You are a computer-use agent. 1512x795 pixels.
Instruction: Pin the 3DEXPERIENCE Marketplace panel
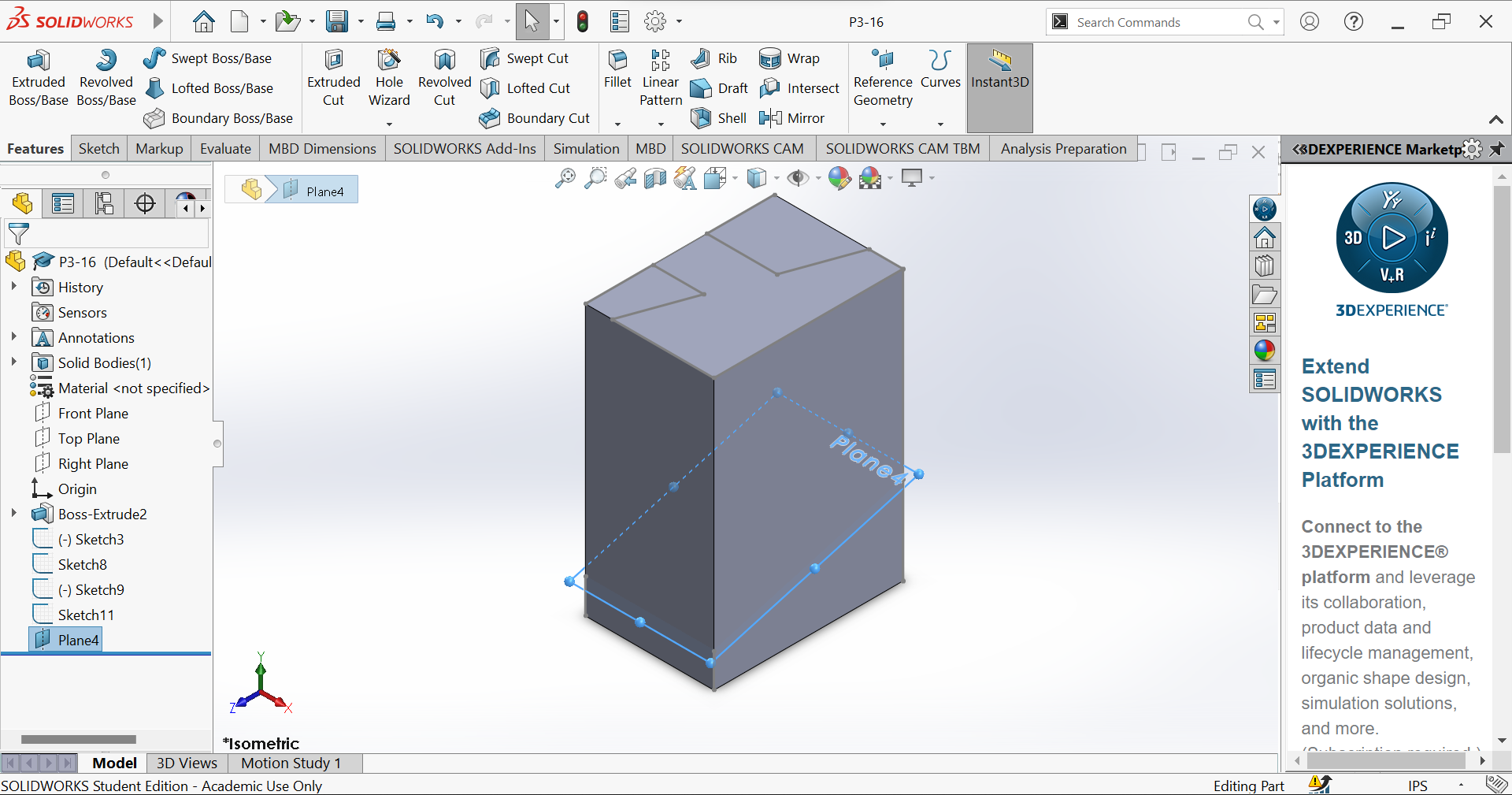coord(1499,149)
